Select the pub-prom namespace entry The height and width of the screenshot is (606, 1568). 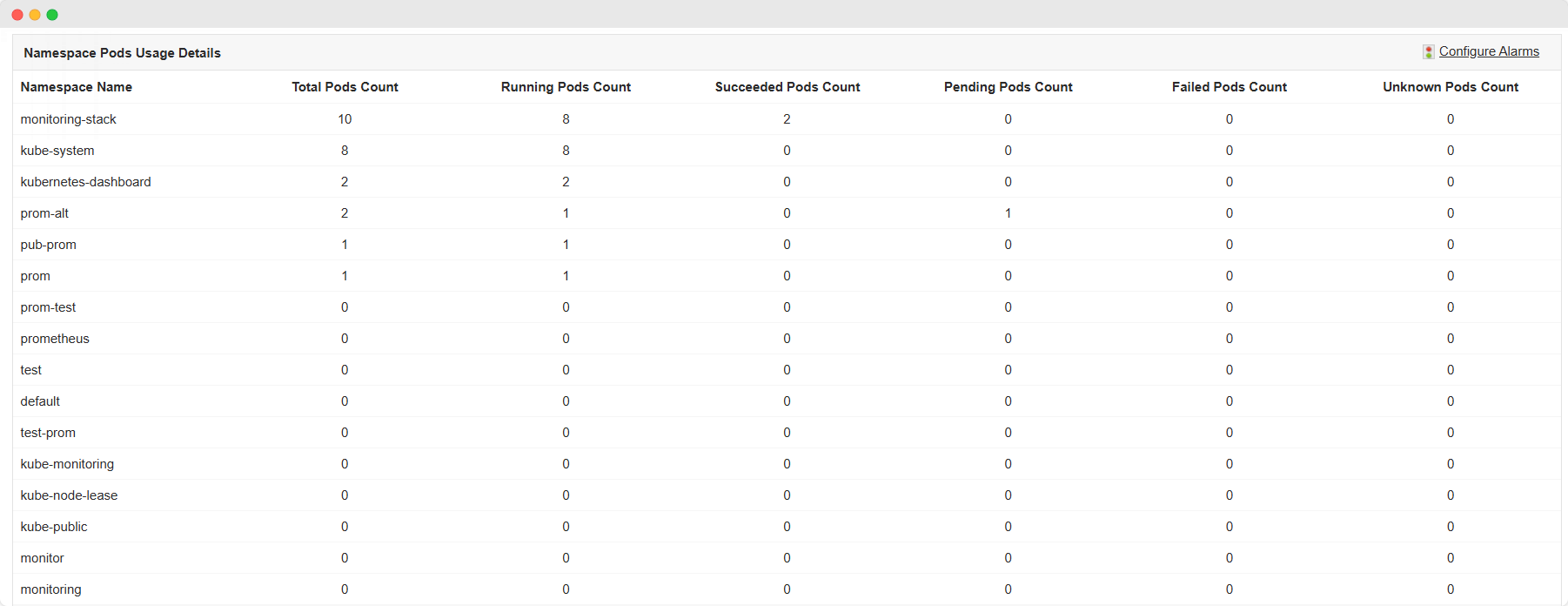click(48, 244)
